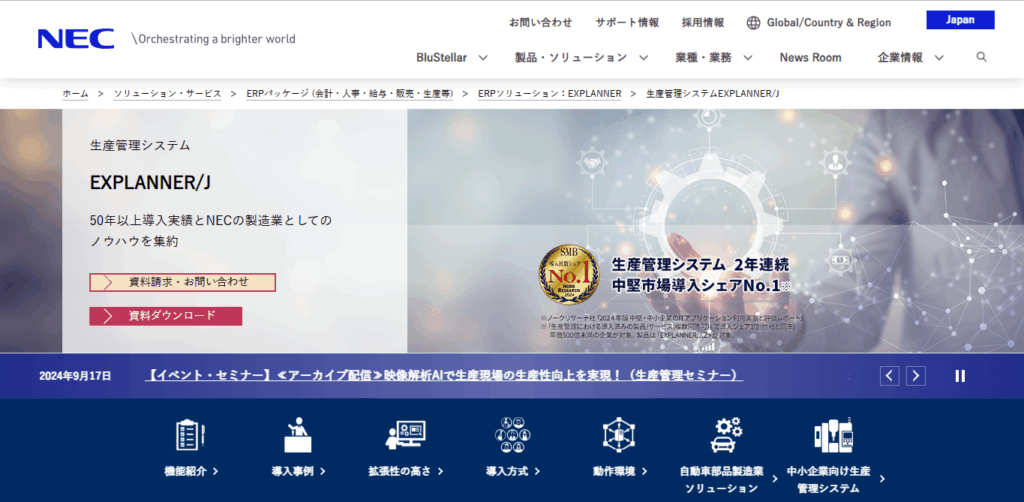Open the 企業情報 menu

[x=900, y=57]
